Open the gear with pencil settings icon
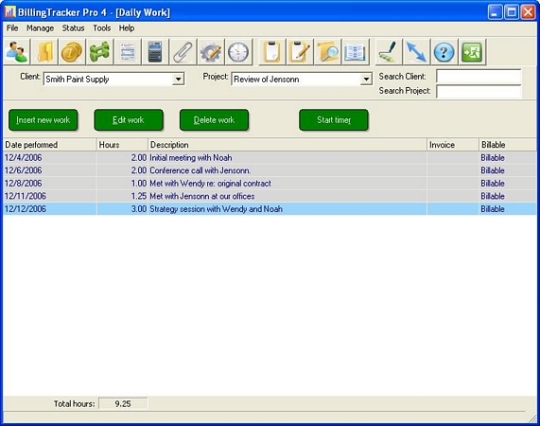 click(210, 52)
